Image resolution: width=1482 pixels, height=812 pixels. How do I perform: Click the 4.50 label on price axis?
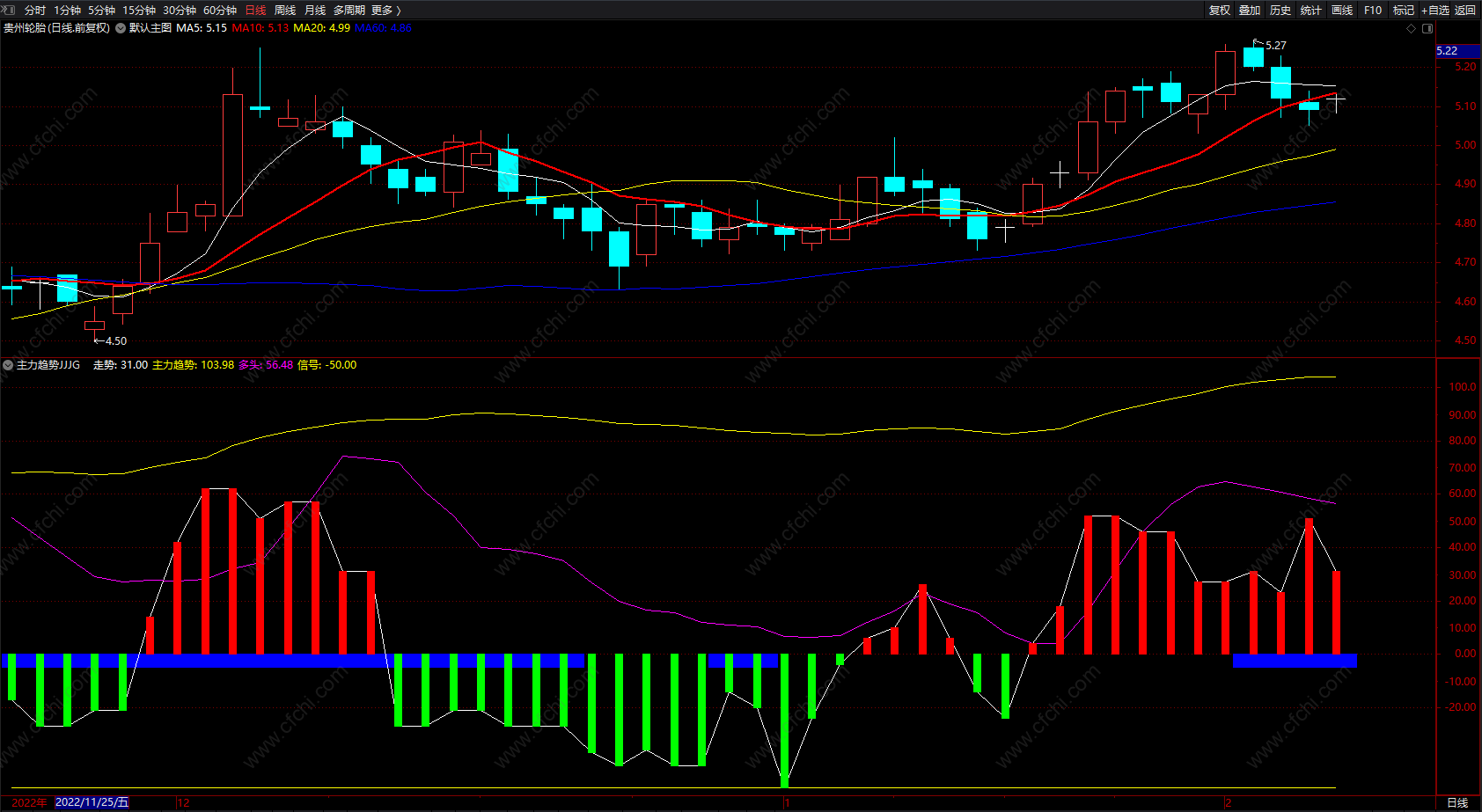[1465, 340]
